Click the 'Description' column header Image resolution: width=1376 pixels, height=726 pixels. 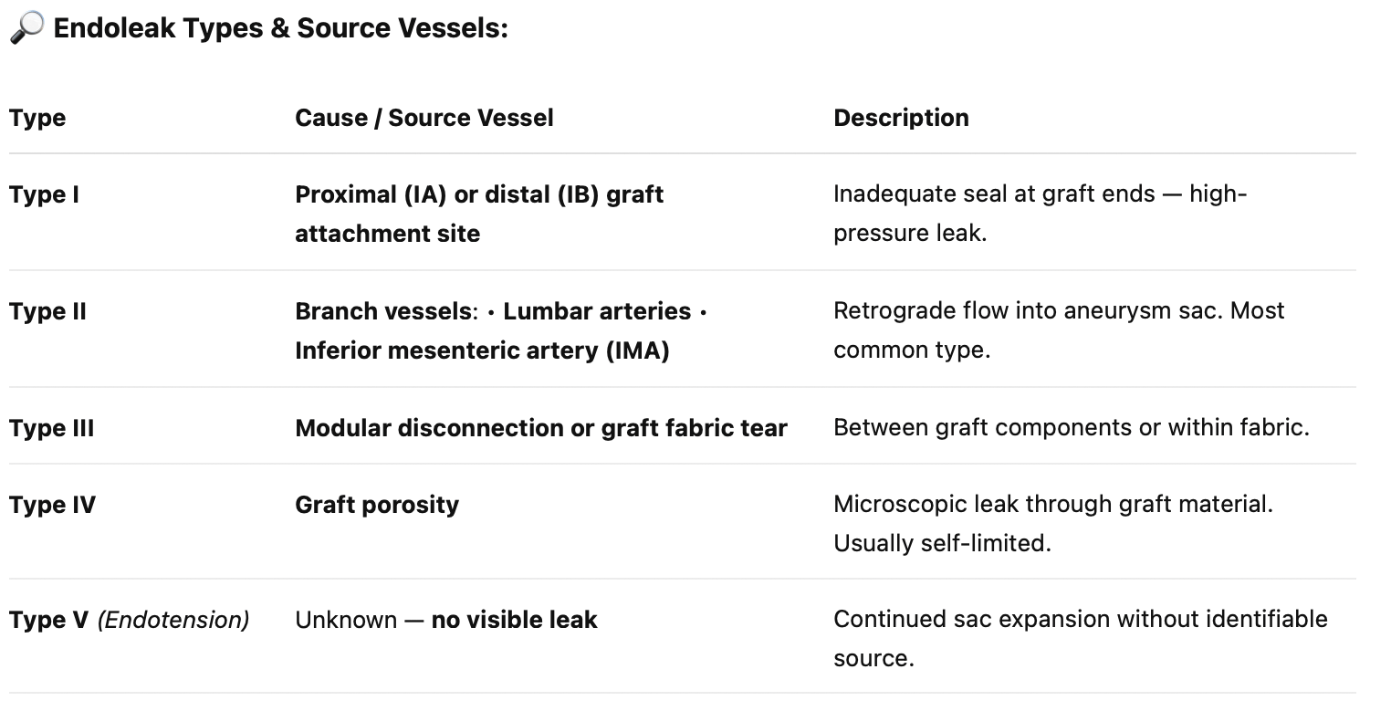coord(901,118)
